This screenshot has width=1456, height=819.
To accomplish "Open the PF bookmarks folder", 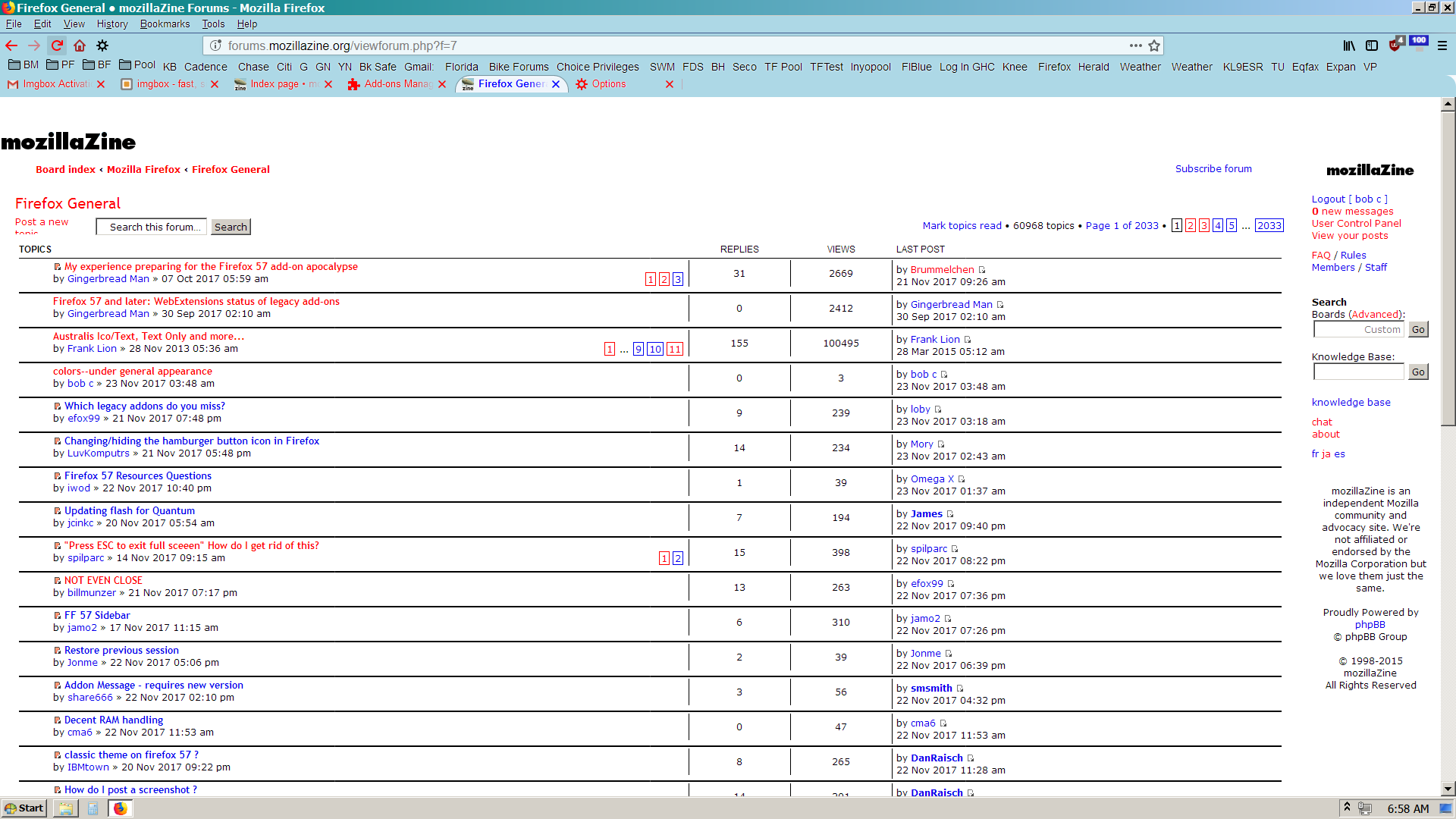I will (x=61, y=65).
